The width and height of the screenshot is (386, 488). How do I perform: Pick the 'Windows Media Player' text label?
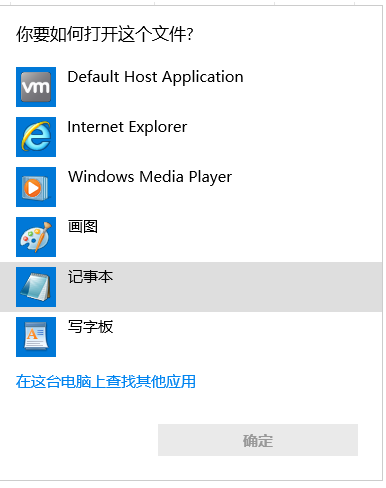150,177
